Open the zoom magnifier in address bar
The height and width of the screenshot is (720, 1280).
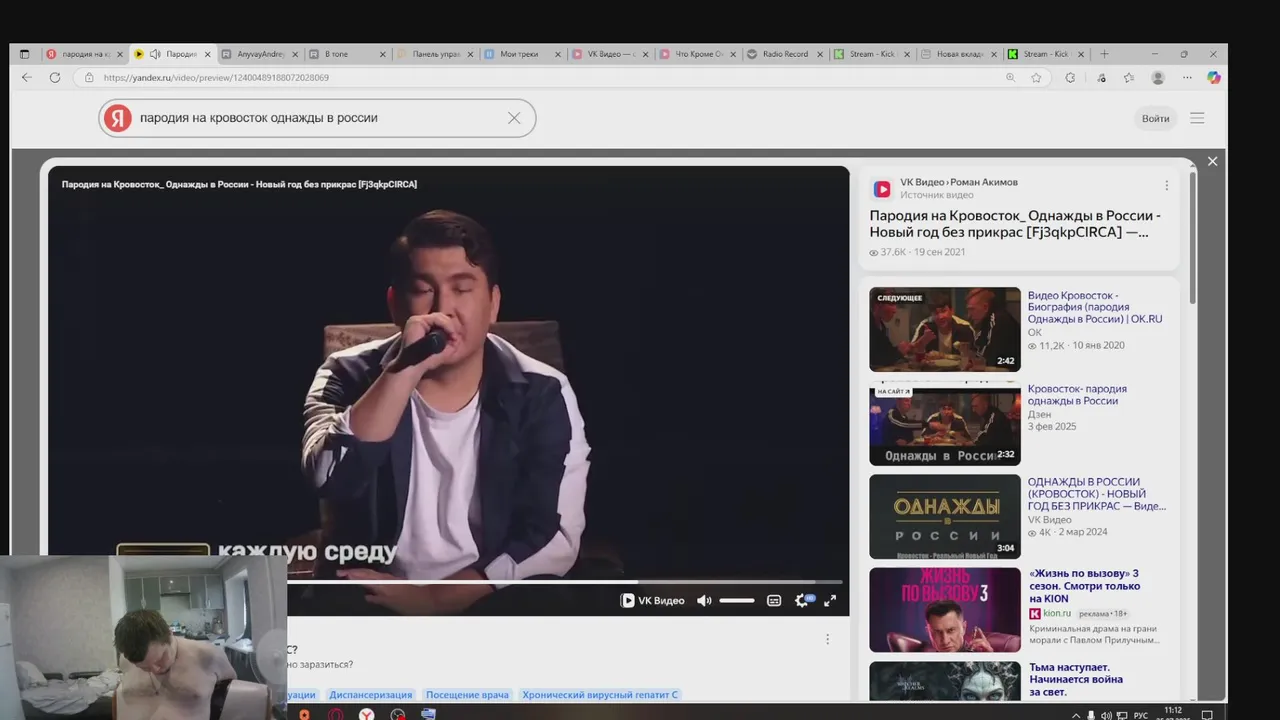[1010, 78]
